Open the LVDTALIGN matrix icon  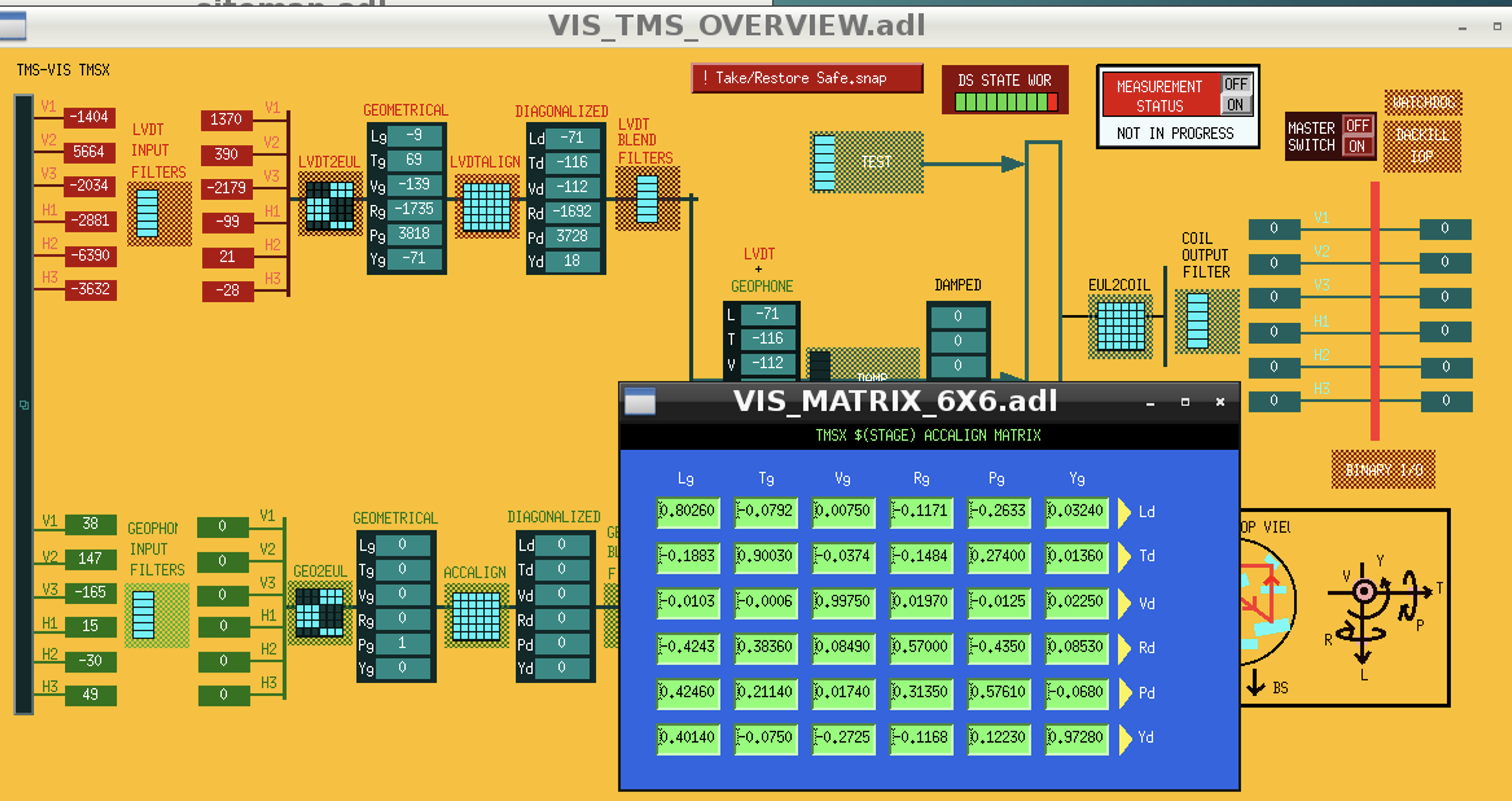click(x=487, y=207)
